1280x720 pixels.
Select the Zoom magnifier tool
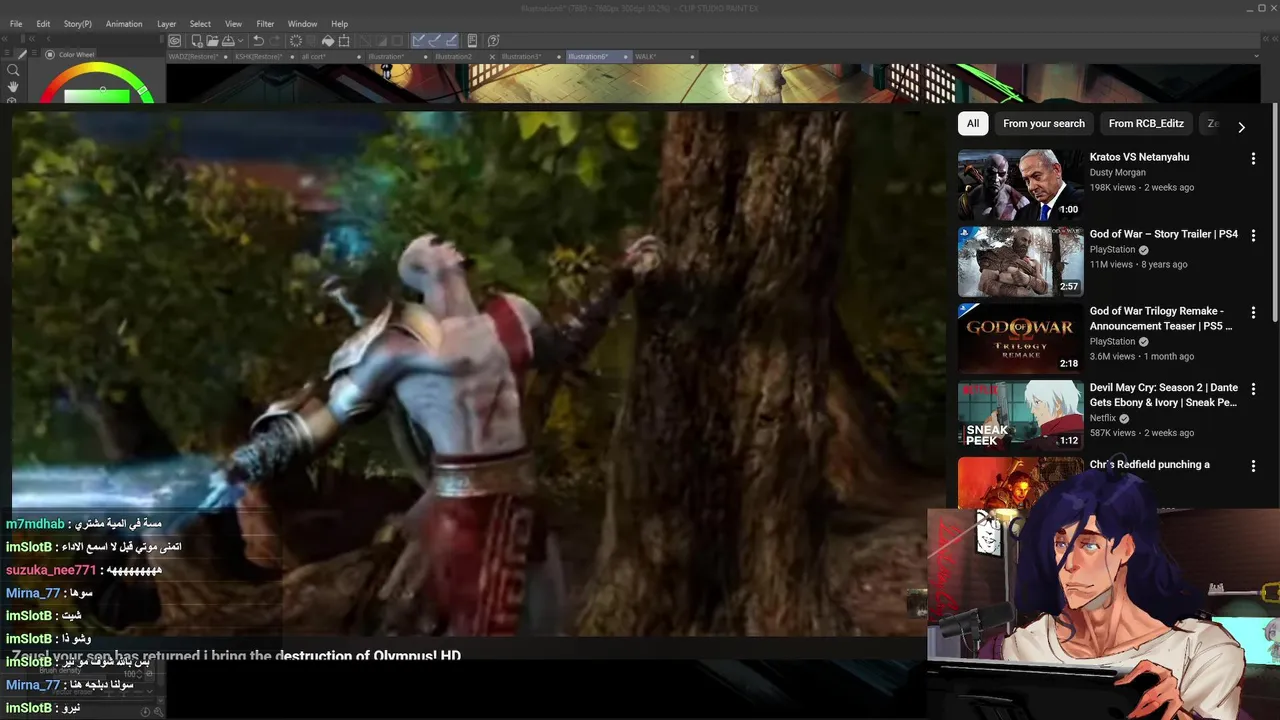pos(13,70)
